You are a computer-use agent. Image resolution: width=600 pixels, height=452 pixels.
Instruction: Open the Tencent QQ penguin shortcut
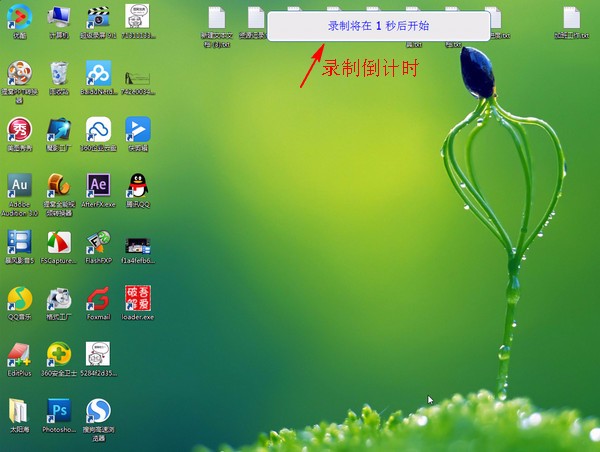138,191
